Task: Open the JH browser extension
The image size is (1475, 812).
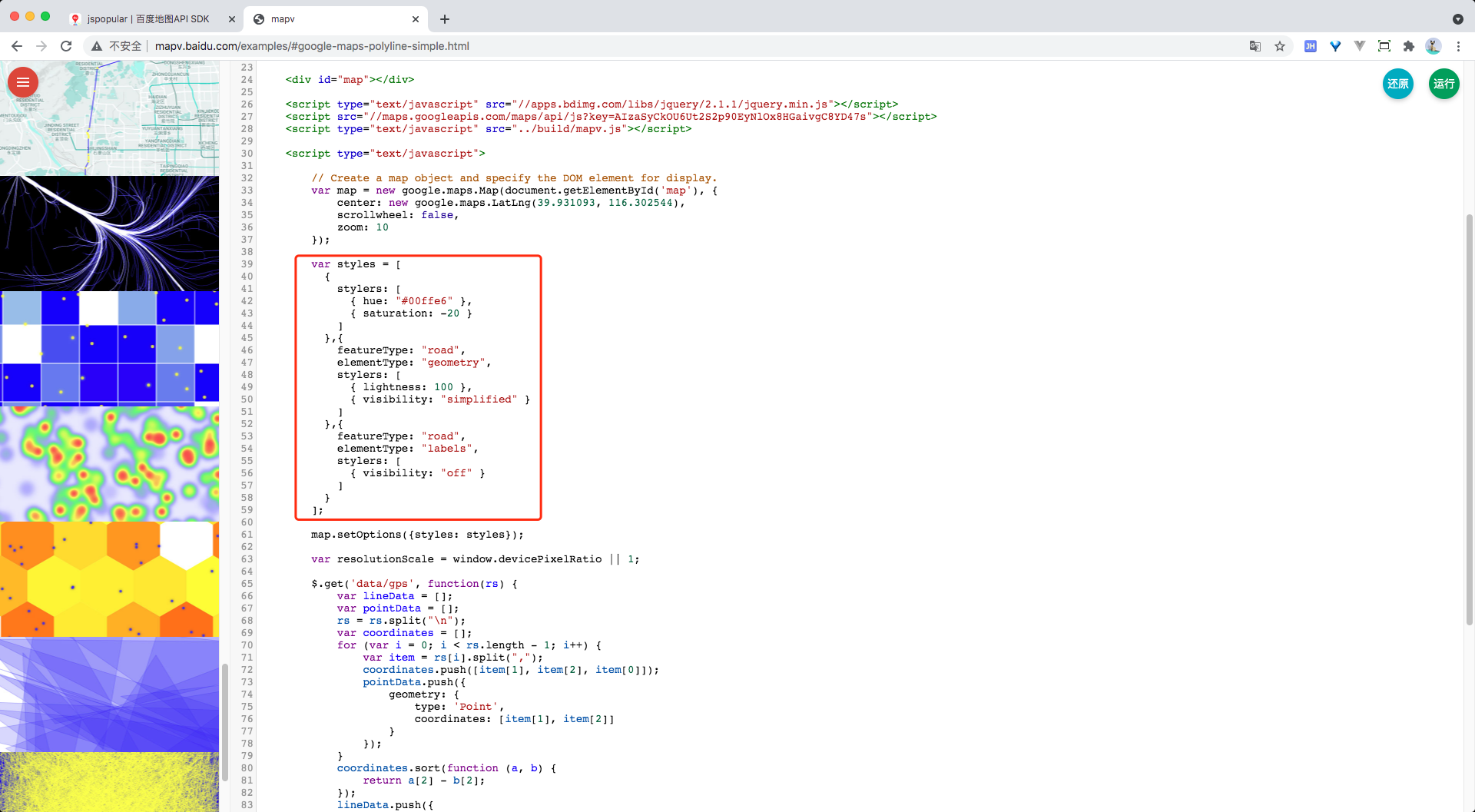Action: click(1311, 46)
